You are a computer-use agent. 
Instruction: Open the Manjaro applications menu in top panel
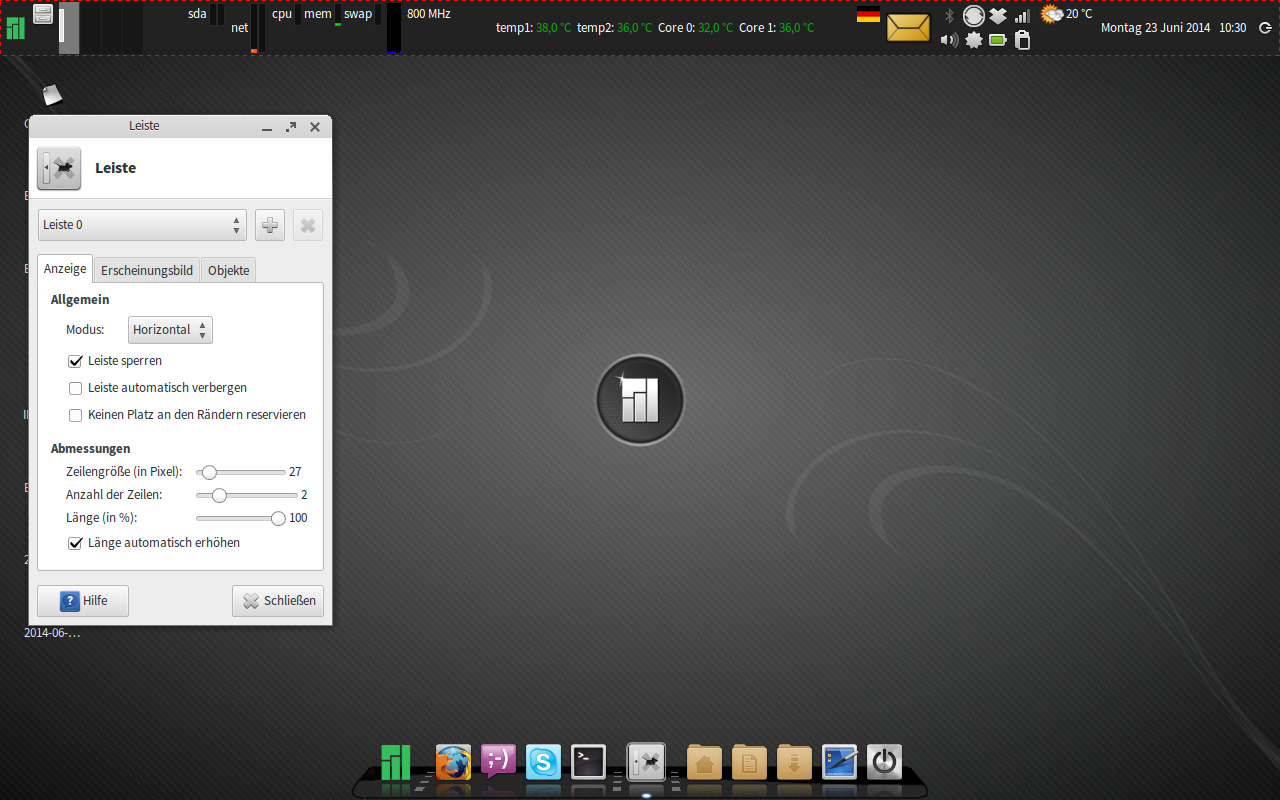point(15,28)
